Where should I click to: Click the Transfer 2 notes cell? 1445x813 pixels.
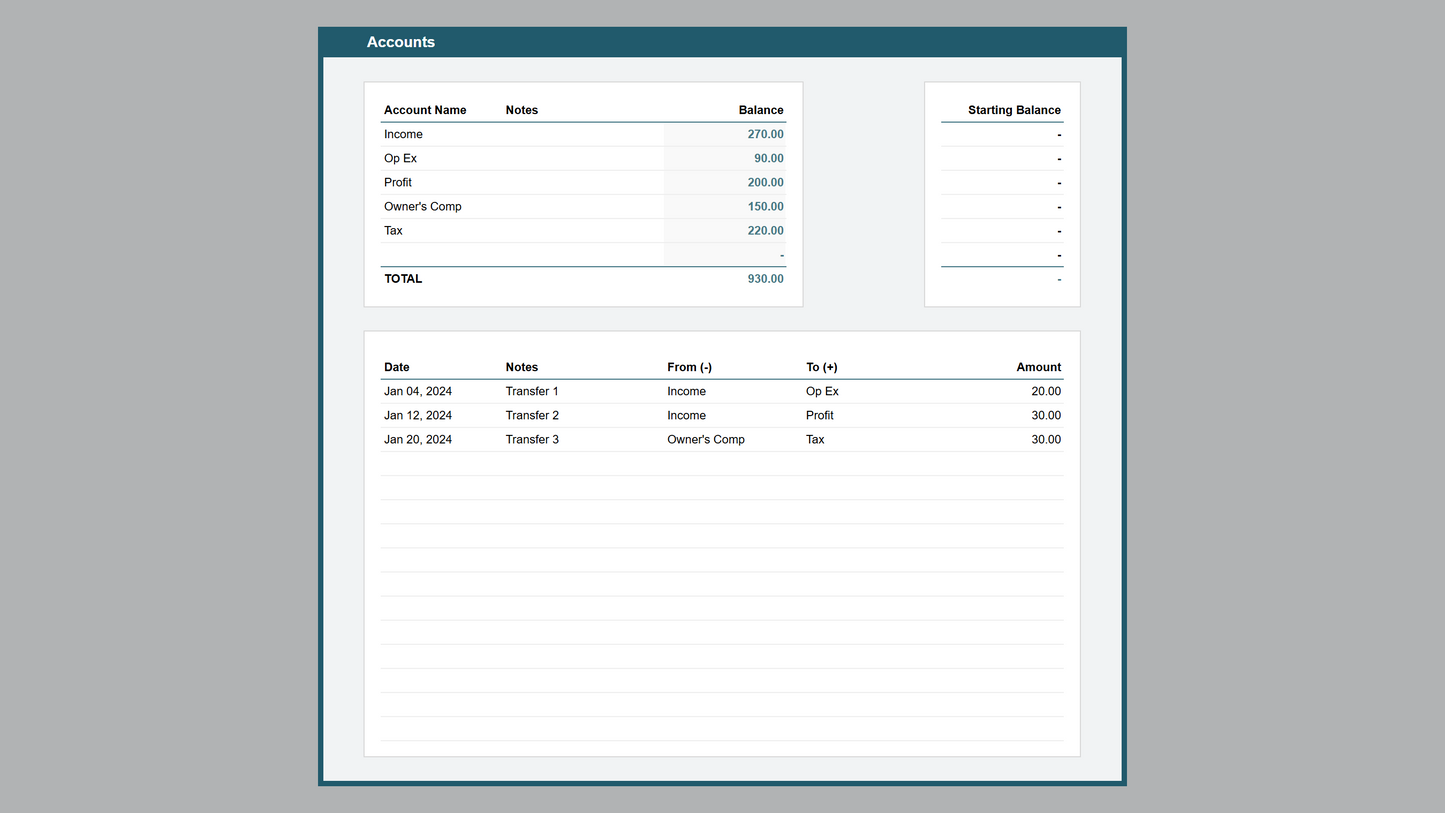pos(532,415)
